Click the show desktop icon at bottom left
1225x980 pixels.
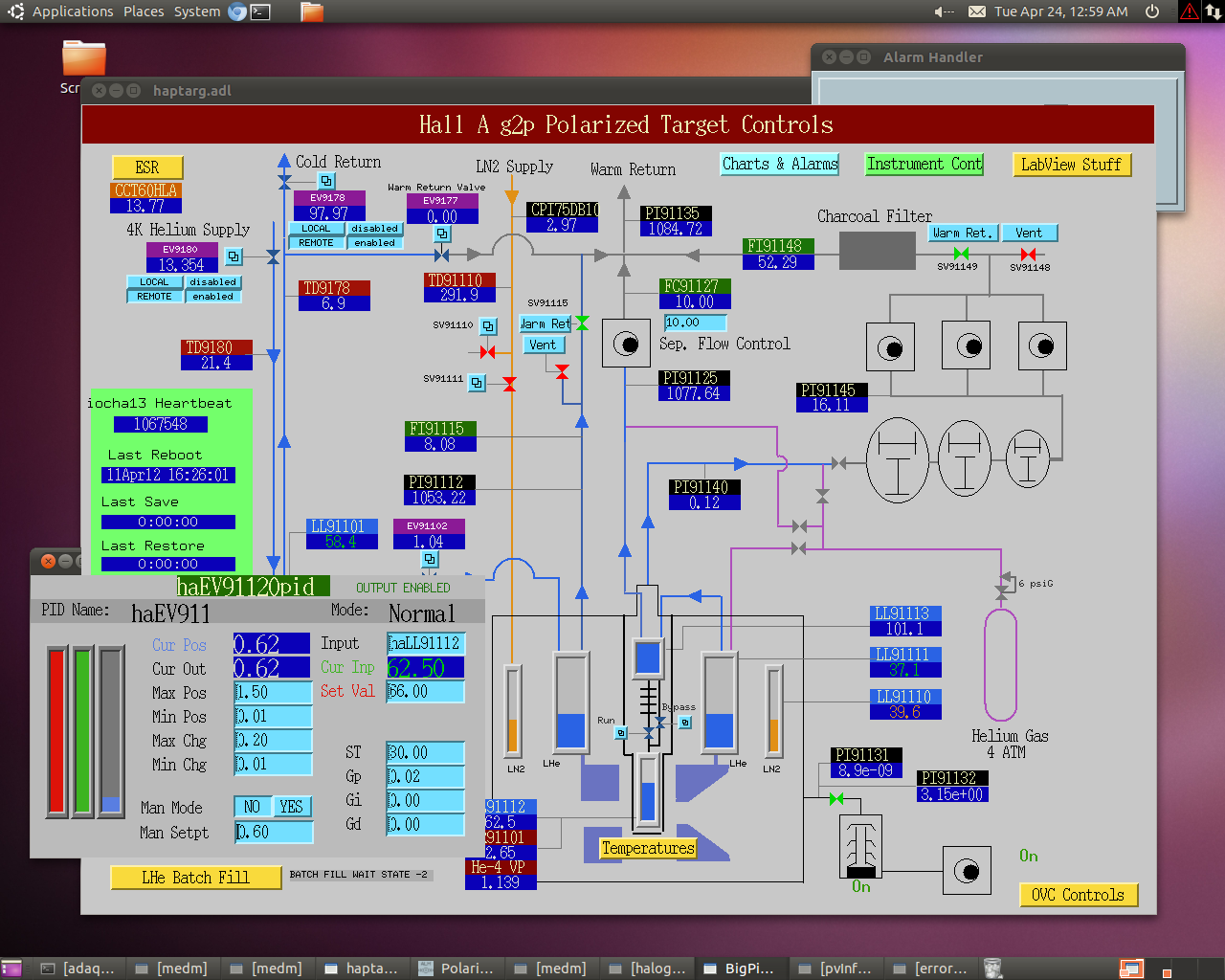(x=11, y=969)
